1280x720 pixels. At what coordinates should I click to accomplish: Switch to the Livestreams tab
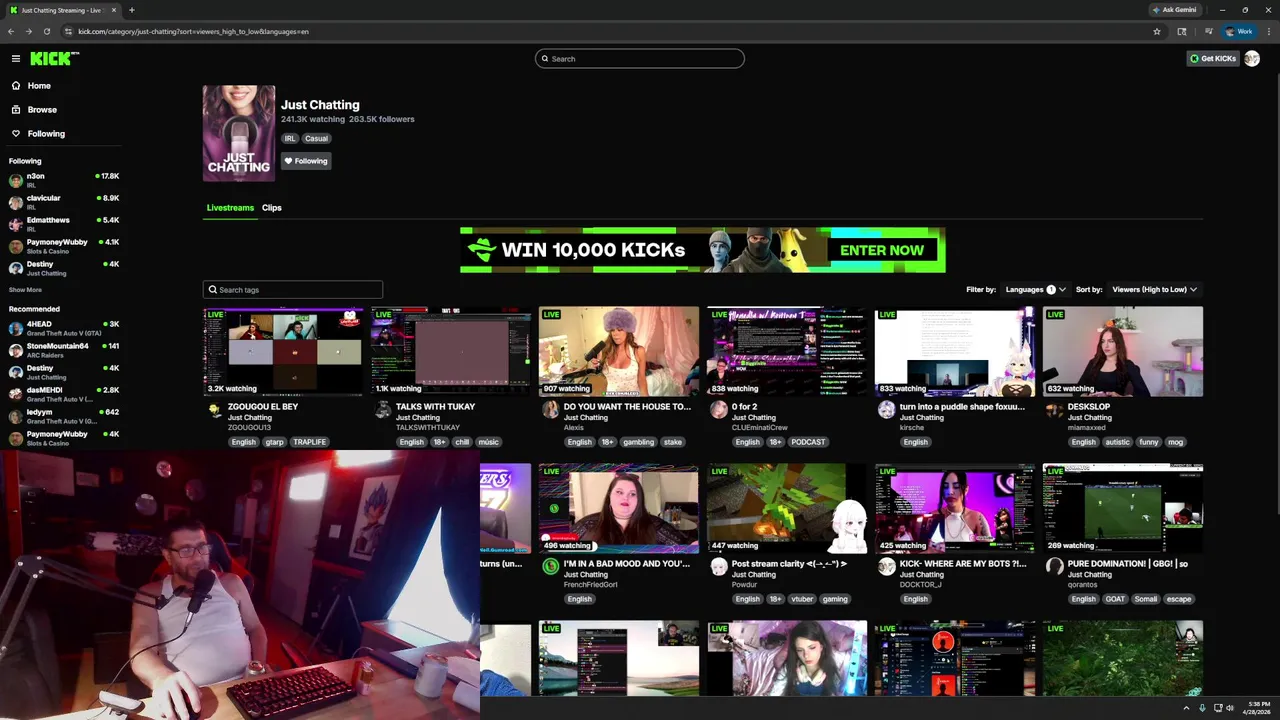click(x=230, y=208)
